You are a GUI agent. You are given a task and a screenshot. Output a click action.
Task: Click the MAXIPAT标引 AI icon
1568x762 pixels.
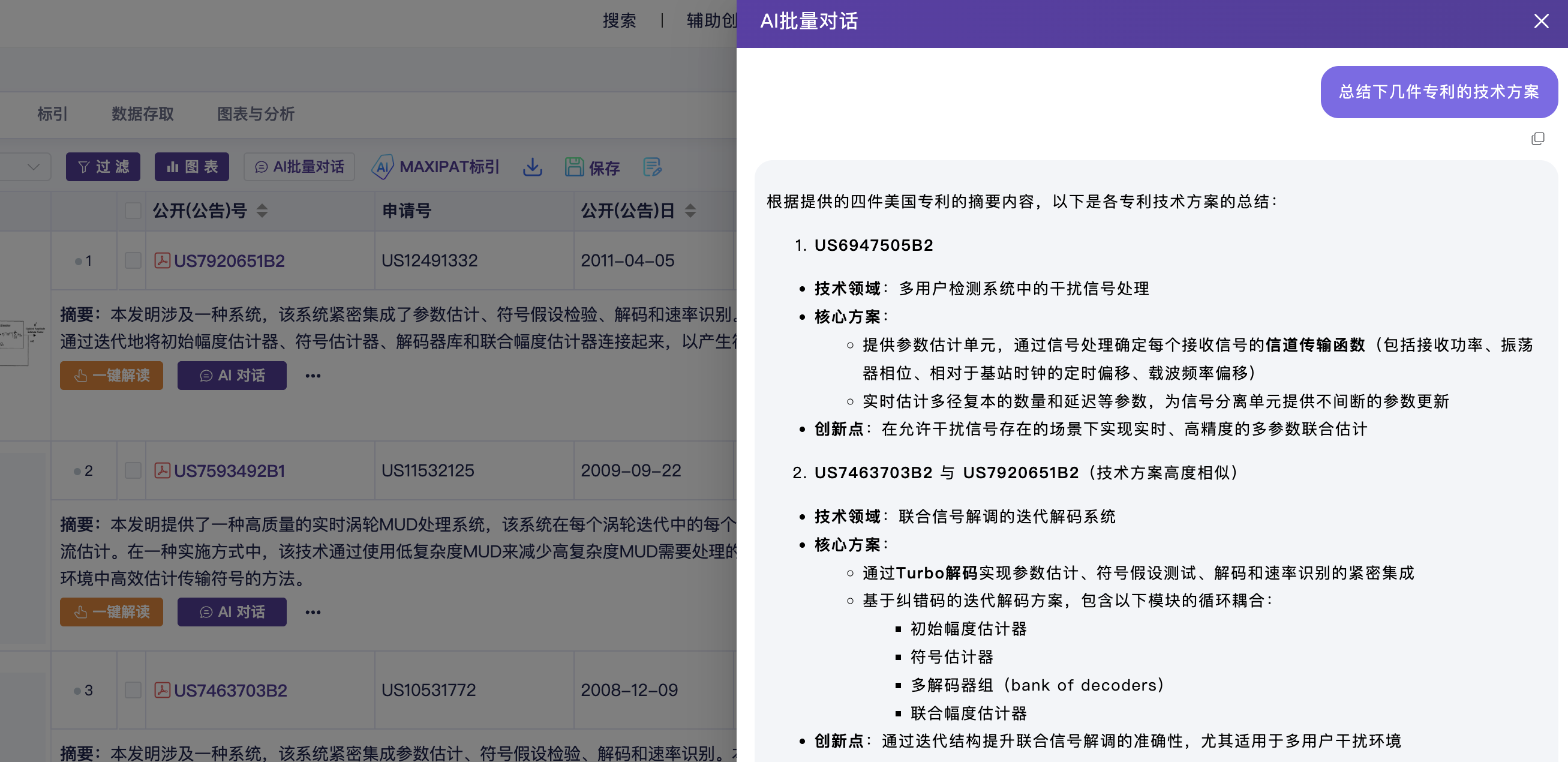(x=382, y=167)
